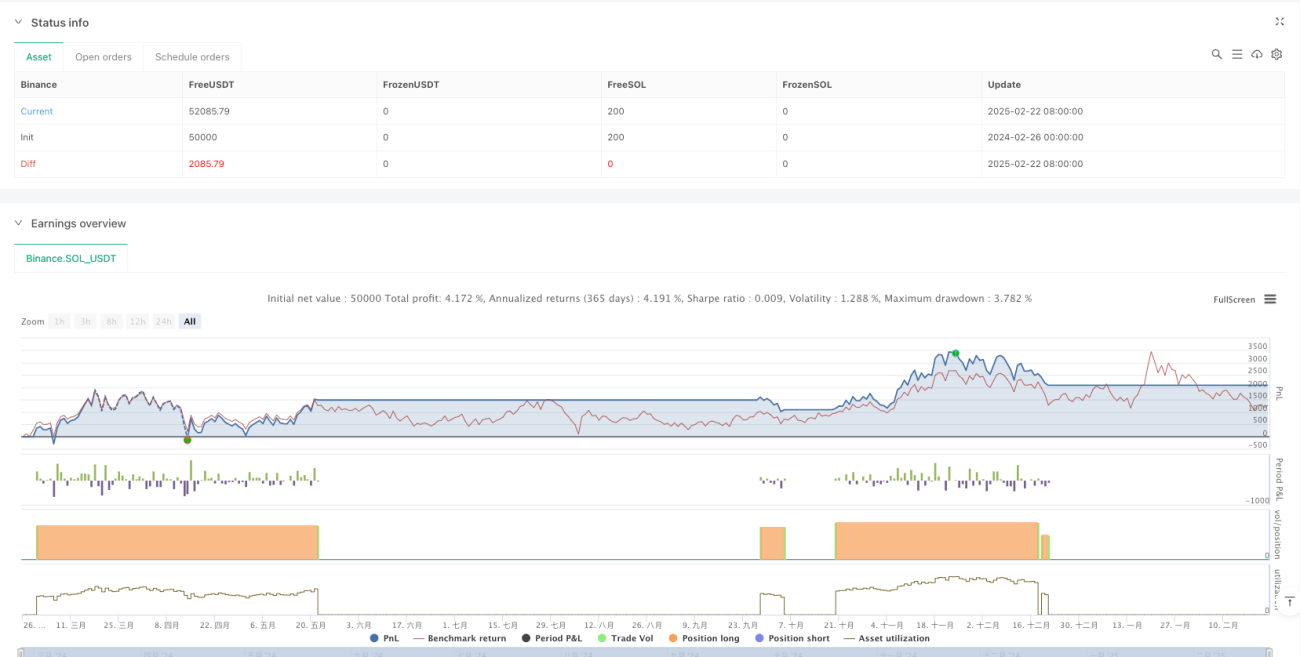Select the 1h zoom range button
The height and width of the screenshot is (657, 1300).
[x=60, y=321]
